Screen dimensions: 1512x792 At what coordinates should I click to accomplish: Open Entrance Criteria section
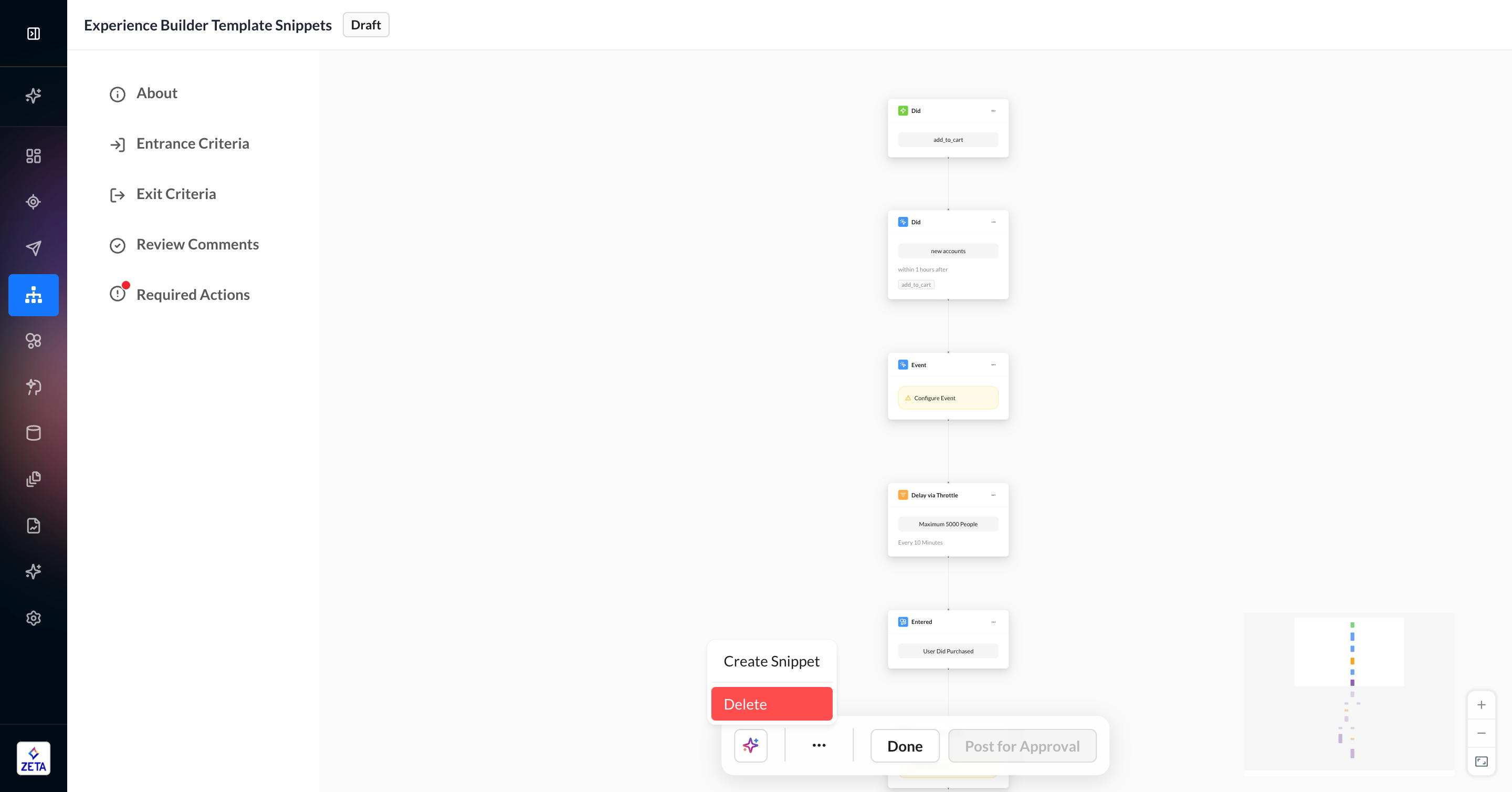[x=193, y=144]
